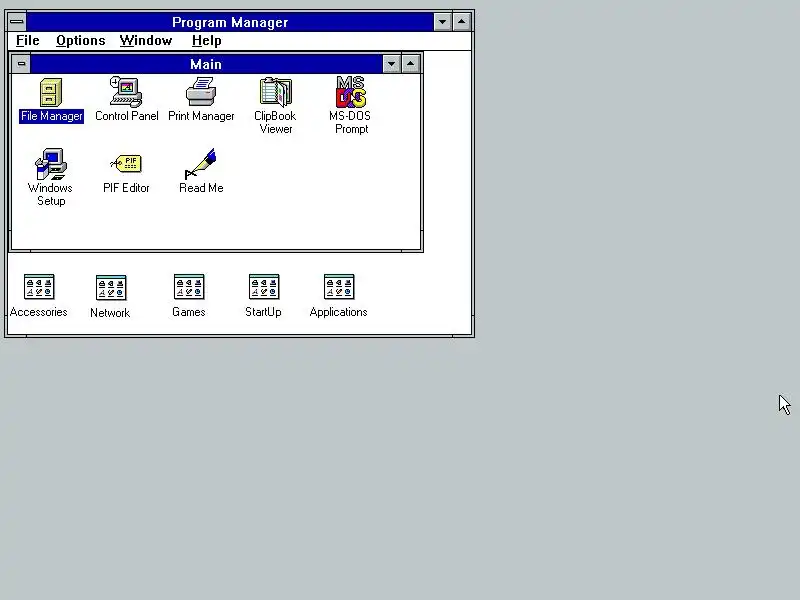Click the Main window title bar
The image size is (800, 600).
click(206, 64)
